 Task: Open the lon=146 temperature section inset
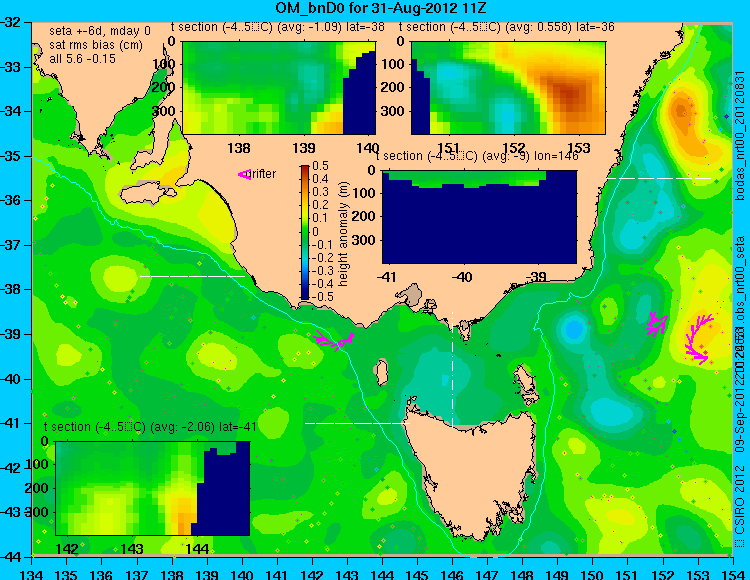pyautogui.click(x=479, y=217)
